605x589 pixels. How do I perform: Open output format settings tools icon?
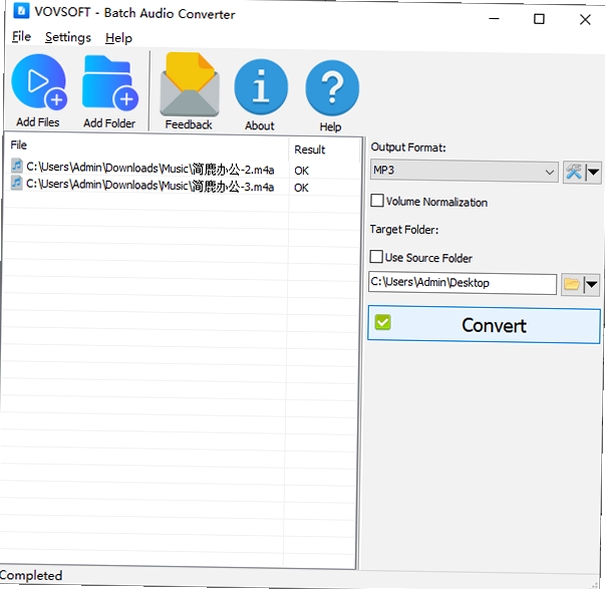pos(574,172)
